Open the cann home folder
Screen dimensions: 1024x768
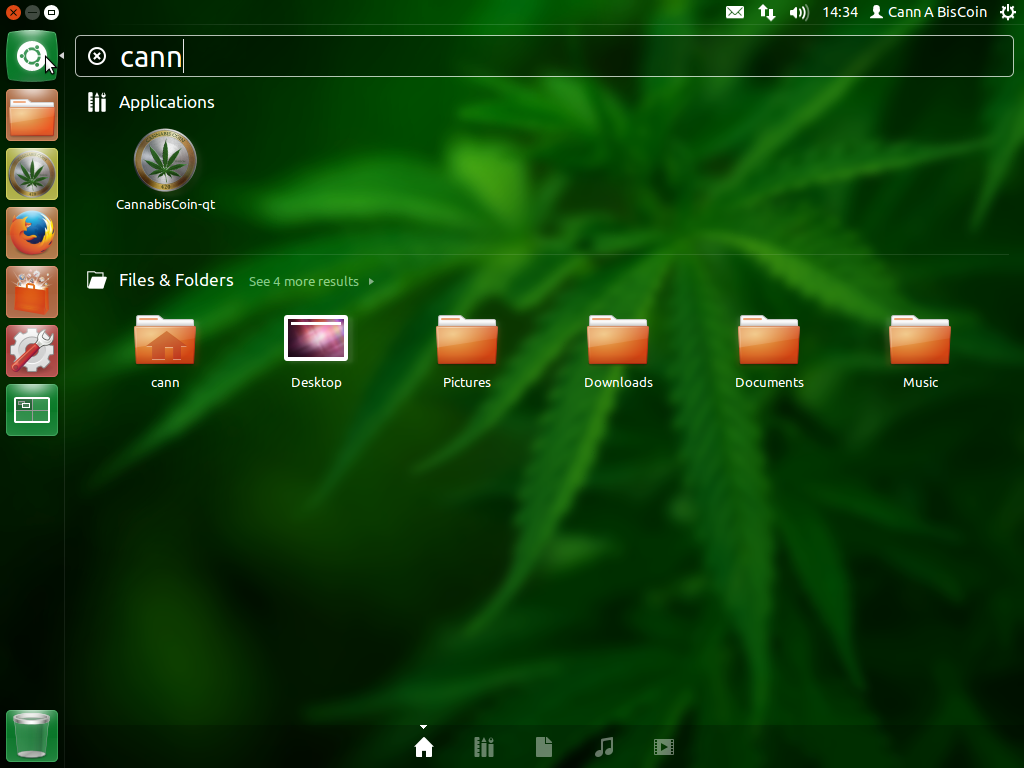(165, 353)
